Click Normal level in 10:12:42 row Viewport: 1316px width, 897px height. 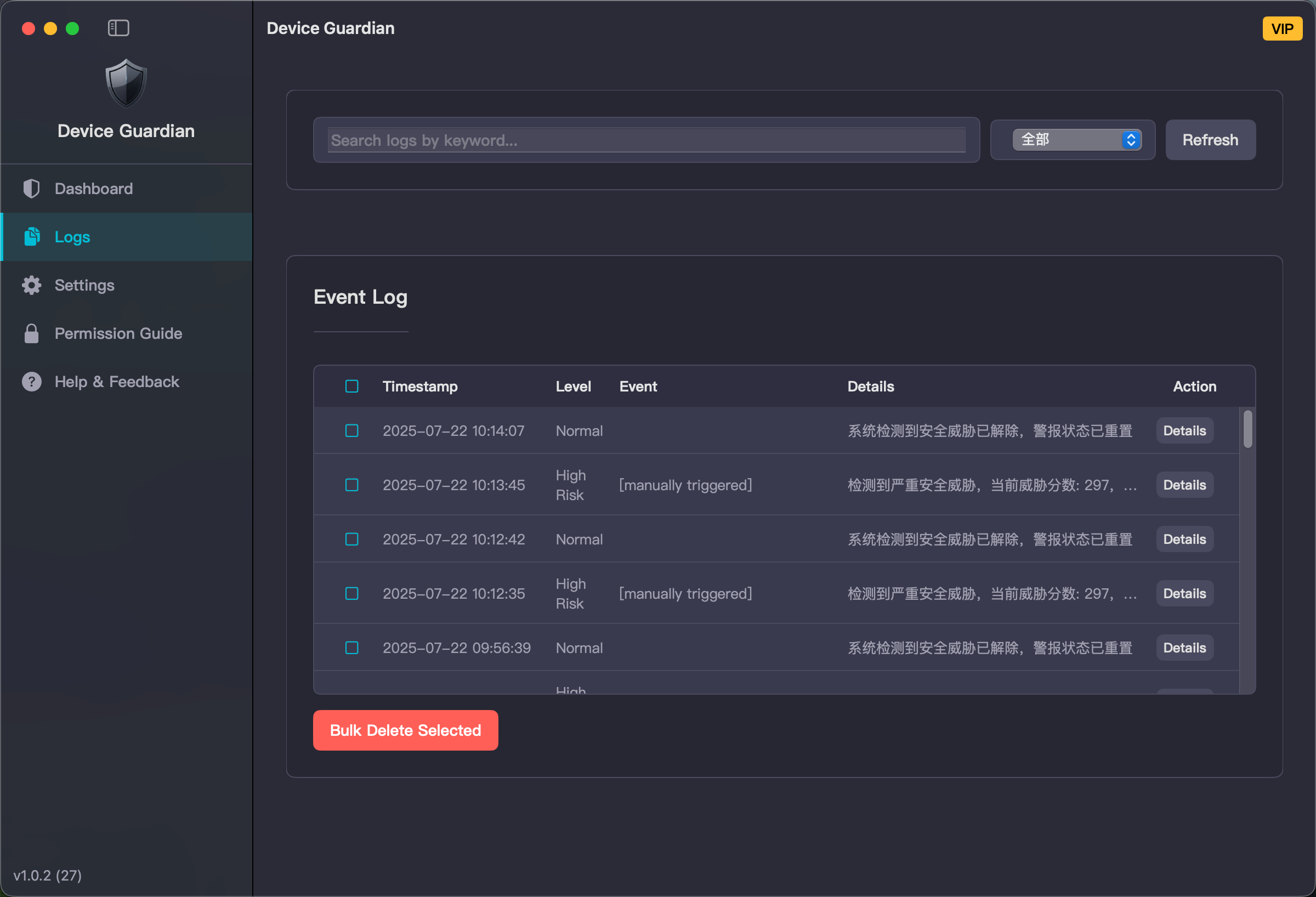pos(578,539)
